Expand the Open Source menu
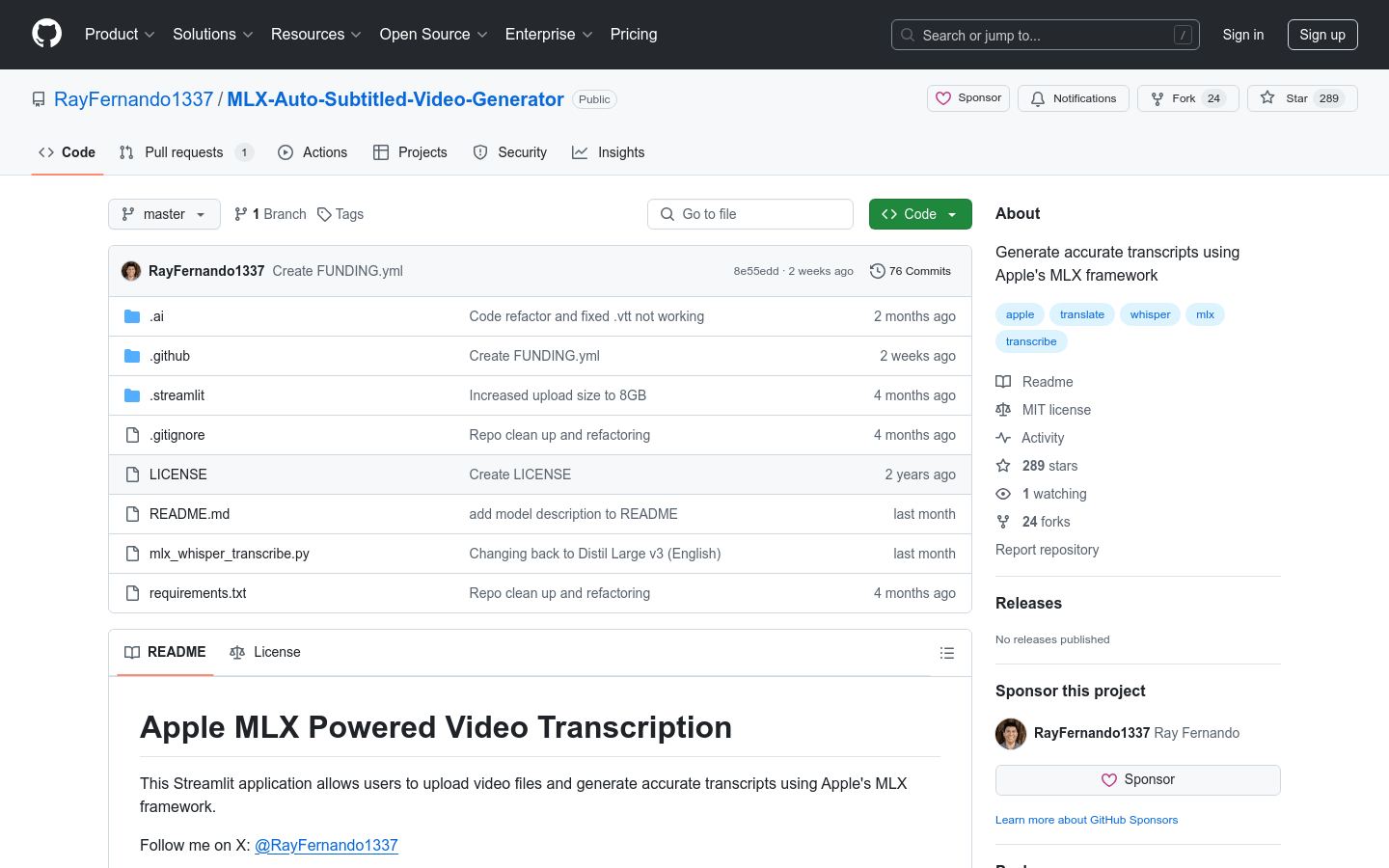Screen dimensions: 1389x868 (434, 35)
